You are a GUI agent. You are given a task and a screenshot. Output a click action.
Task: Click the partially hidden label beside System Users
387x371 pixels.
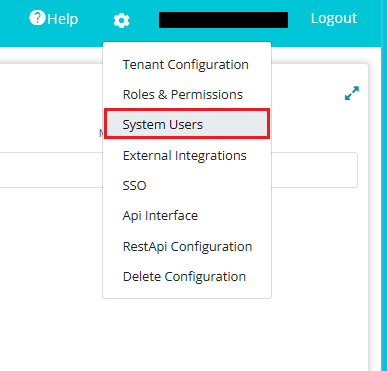(x=101, y=133)
